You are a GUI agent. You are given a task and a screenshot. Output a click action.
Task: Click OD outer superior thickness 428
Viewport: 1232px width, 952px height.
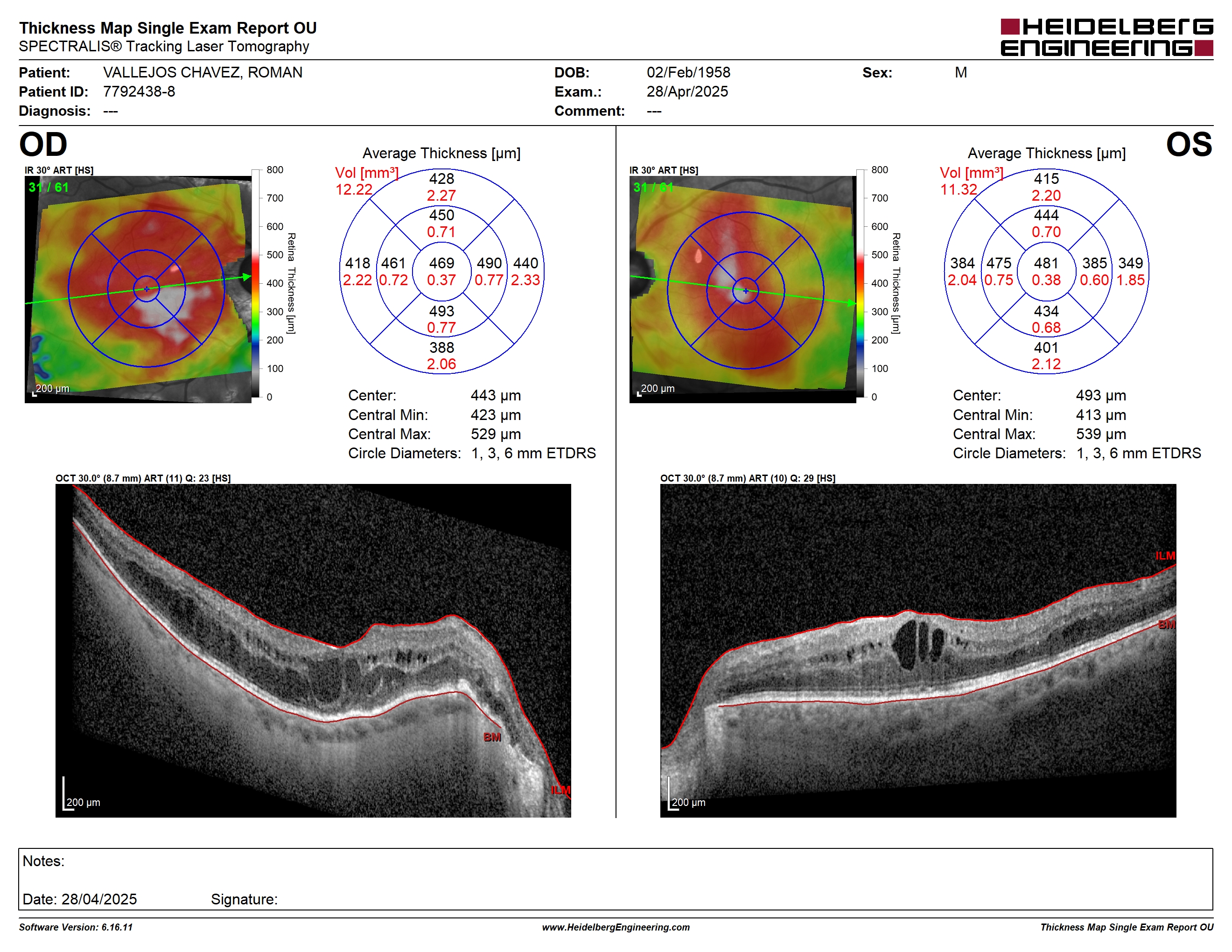441,179
